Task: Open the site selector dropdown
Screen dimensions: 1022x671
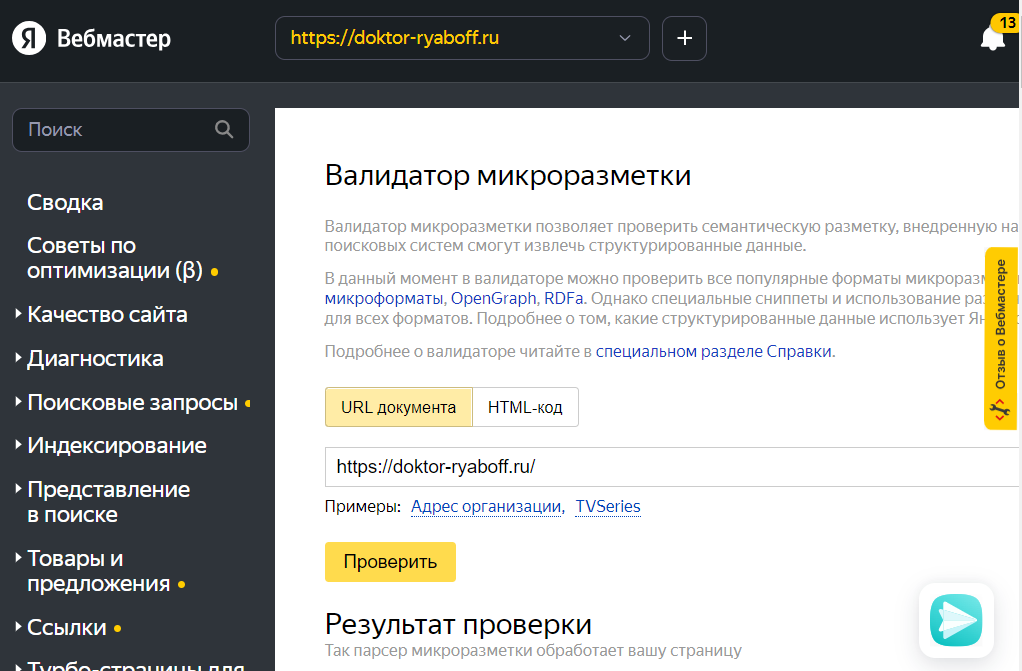Action: (462, 39)
